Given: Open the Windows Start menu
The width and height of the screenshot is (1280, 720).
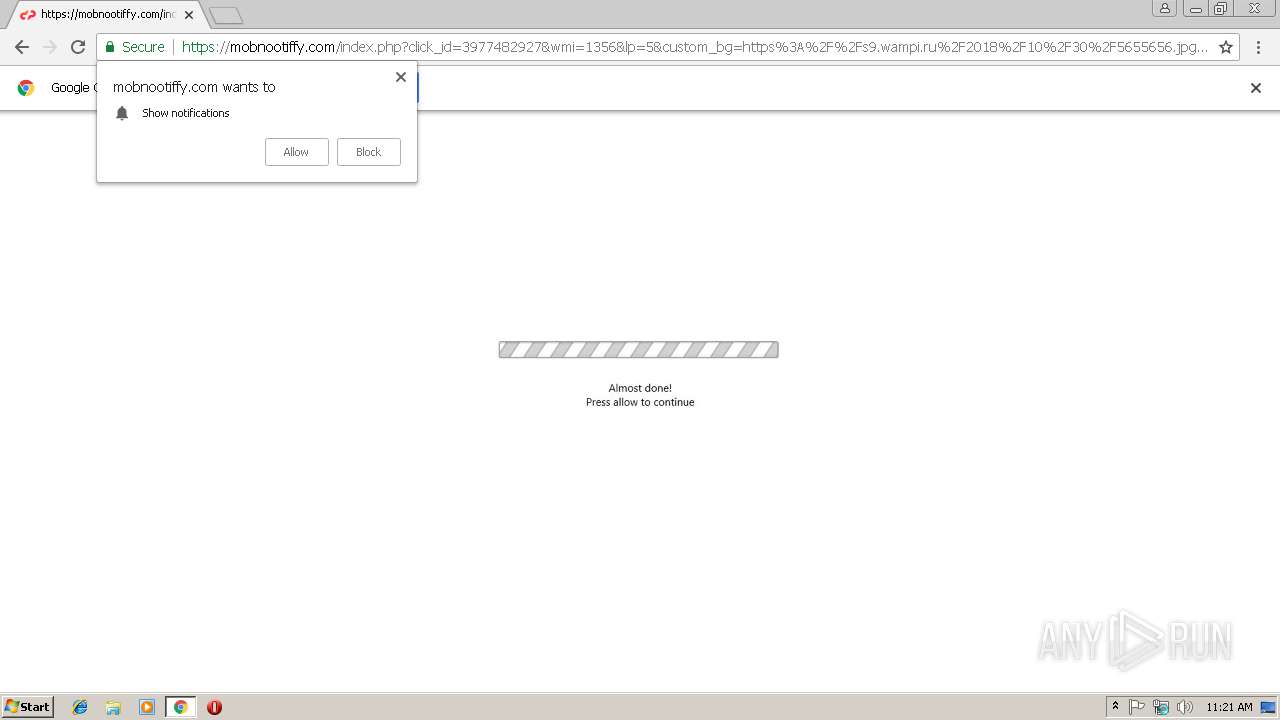Looking at the screenshot, I should pyautogui.click(x=28, y=707).
